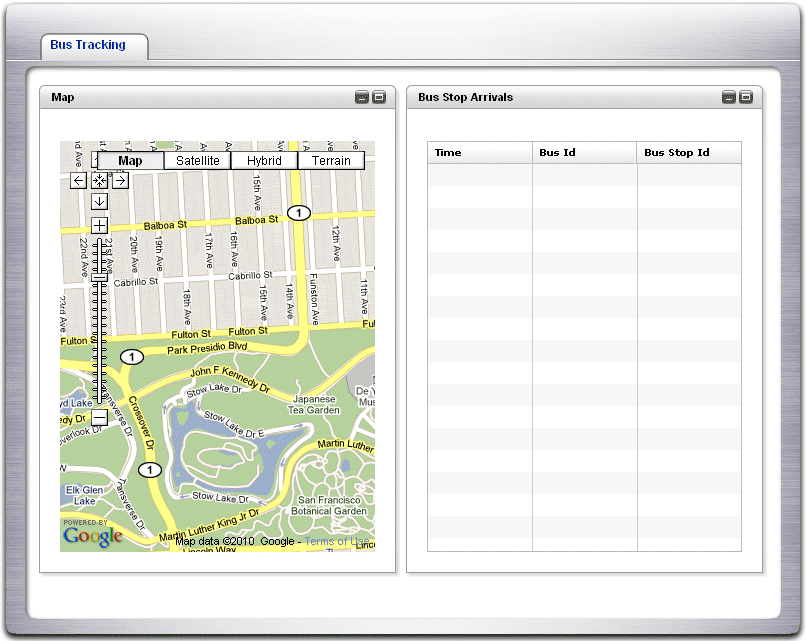Click the Google logo on map
The height and width of the screenshot is (641, 806).
point(93,536)
